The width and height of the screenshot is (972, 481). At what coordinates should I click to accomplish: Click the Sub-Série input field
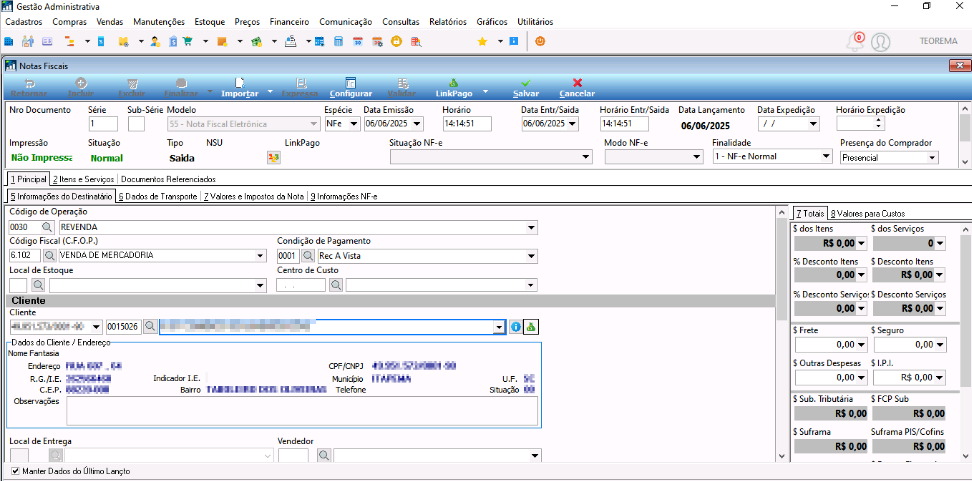point(136,124)
